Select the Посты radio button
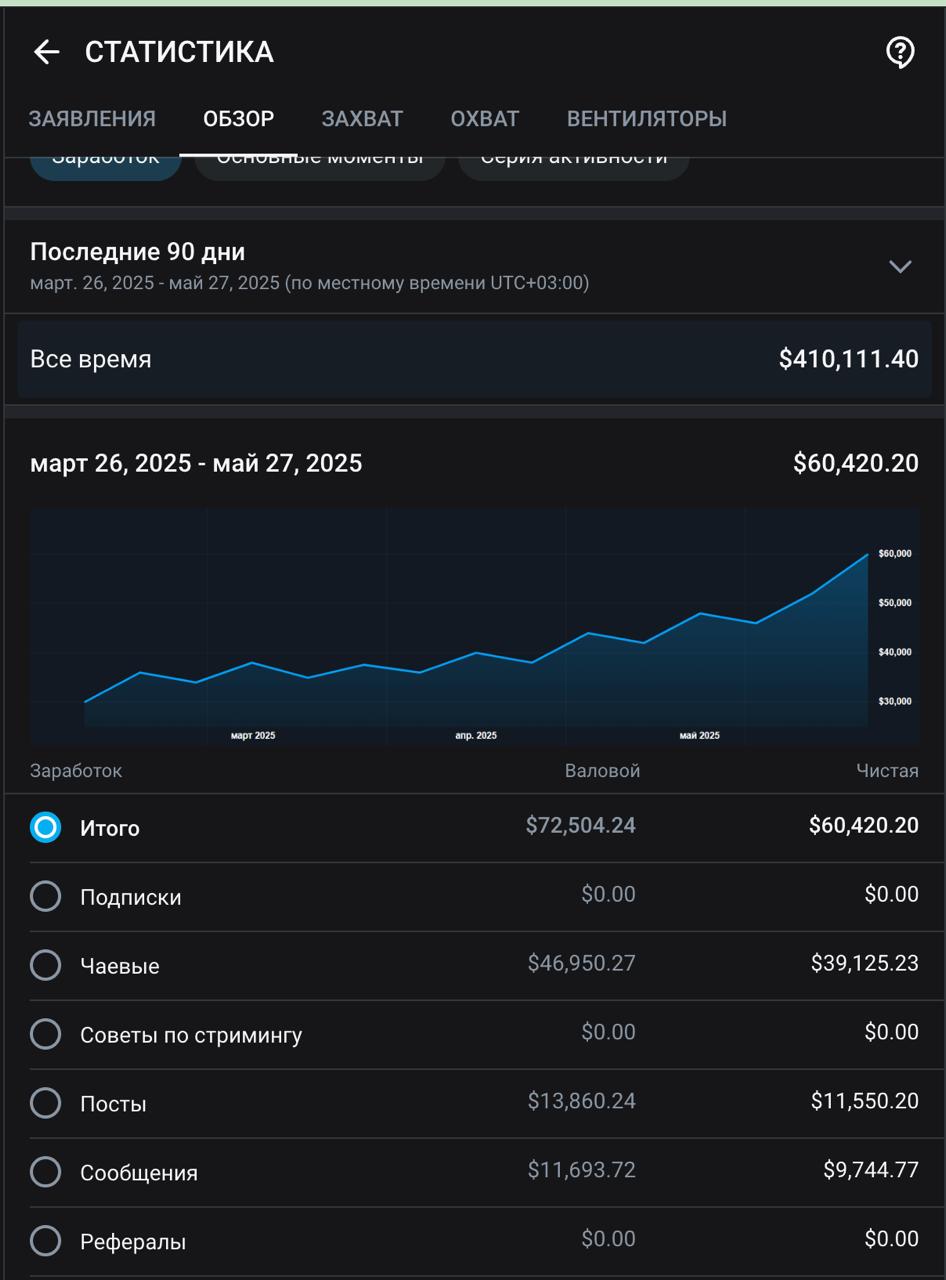The width and height of the screenshot is (946, 1280). (x=45, y=1103)
